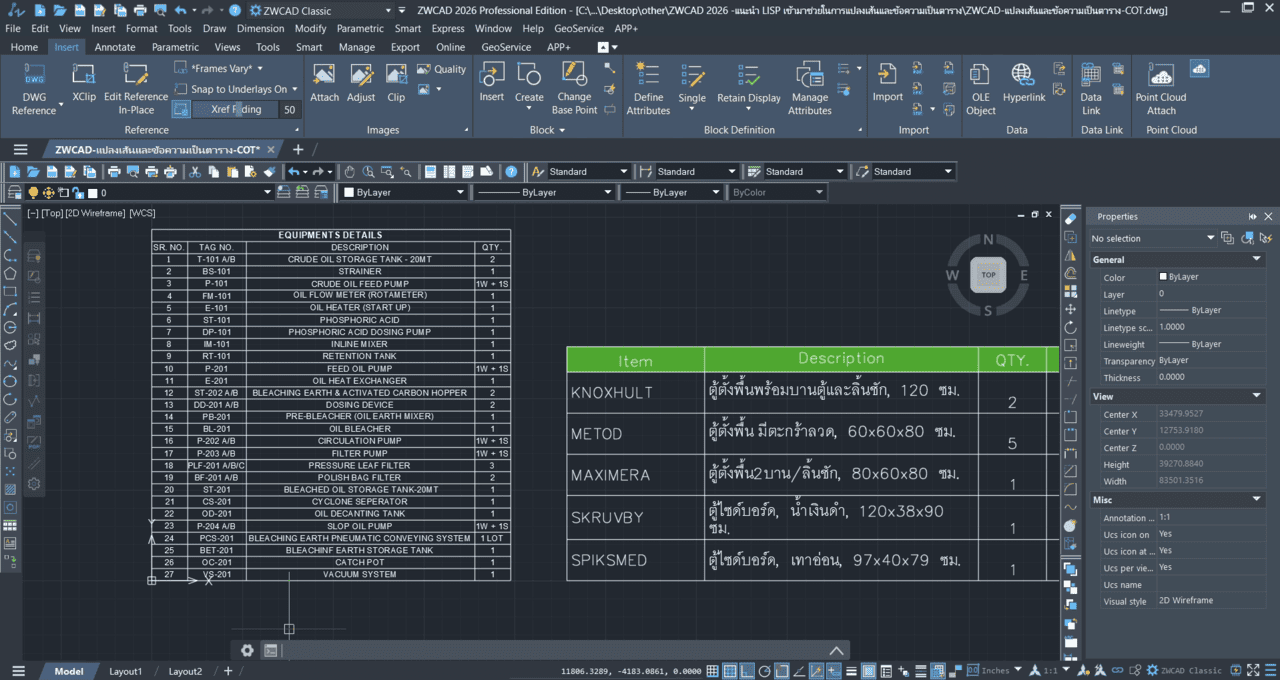This screenshot has width=1280, height=680.
Task: Open the Define Attributes tool
Action: [648, 76]
